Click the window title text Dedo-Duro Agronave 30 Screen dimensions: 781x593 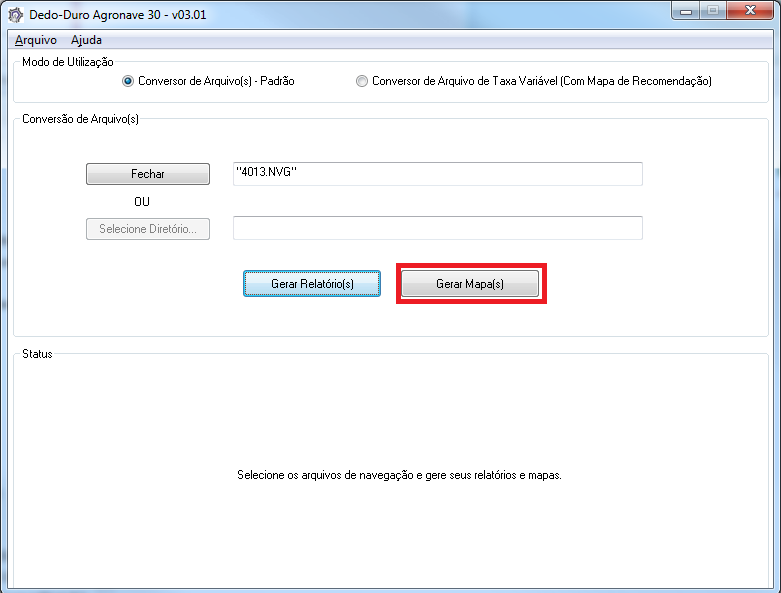coord(118,15)
